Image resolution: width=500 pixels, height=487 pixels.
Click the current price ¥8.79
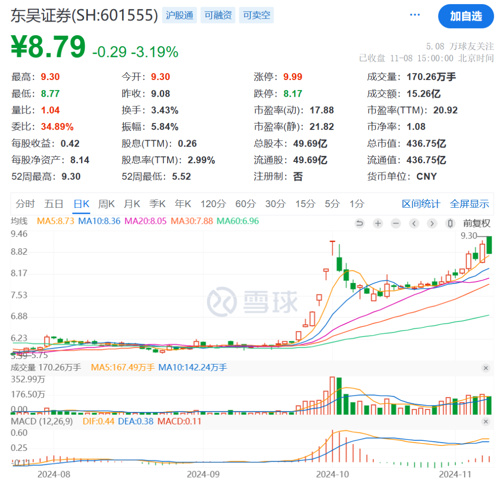(48, 47)
